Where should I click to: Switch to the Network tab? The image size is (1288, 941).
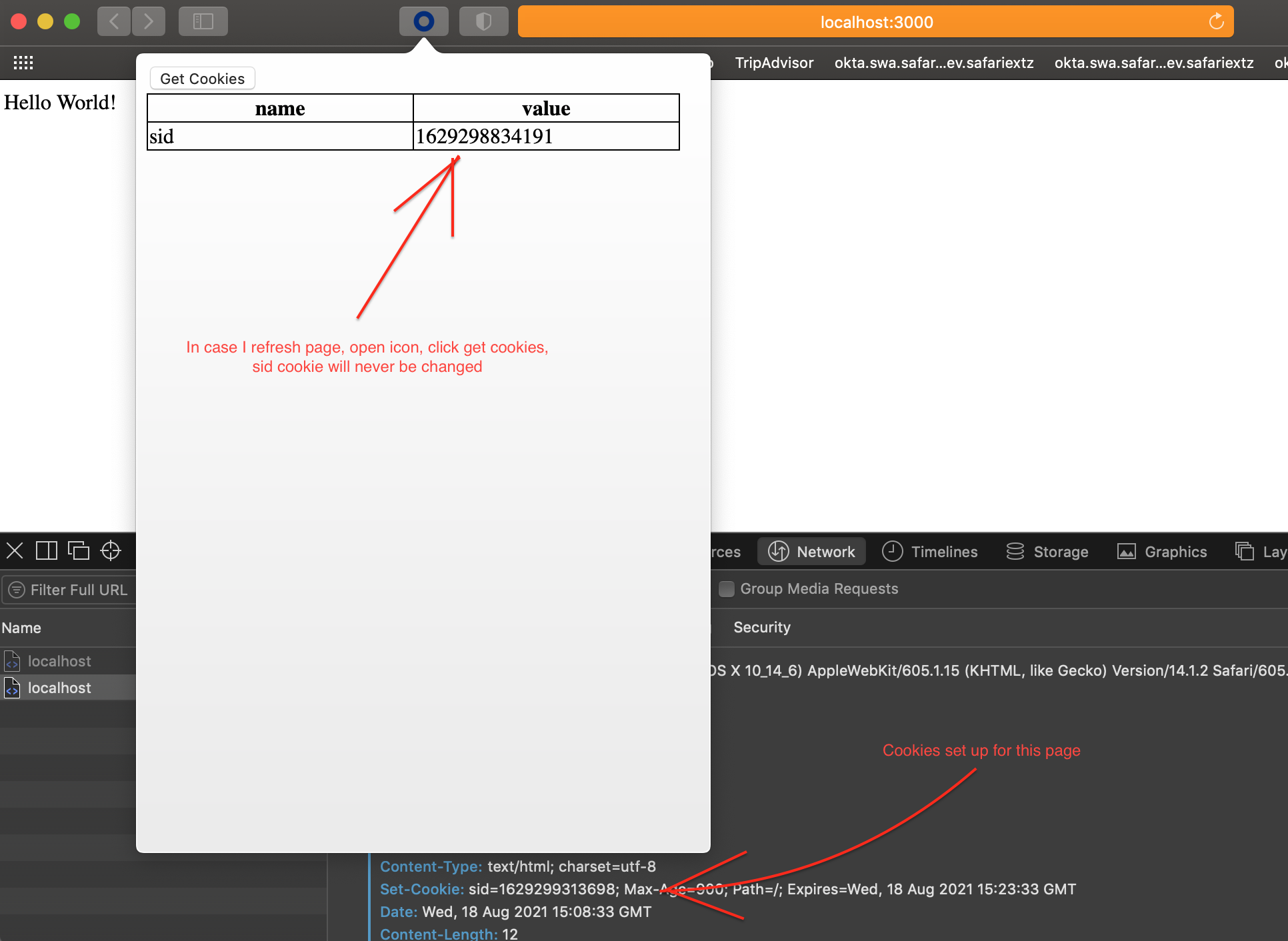(x=811, y=552)
